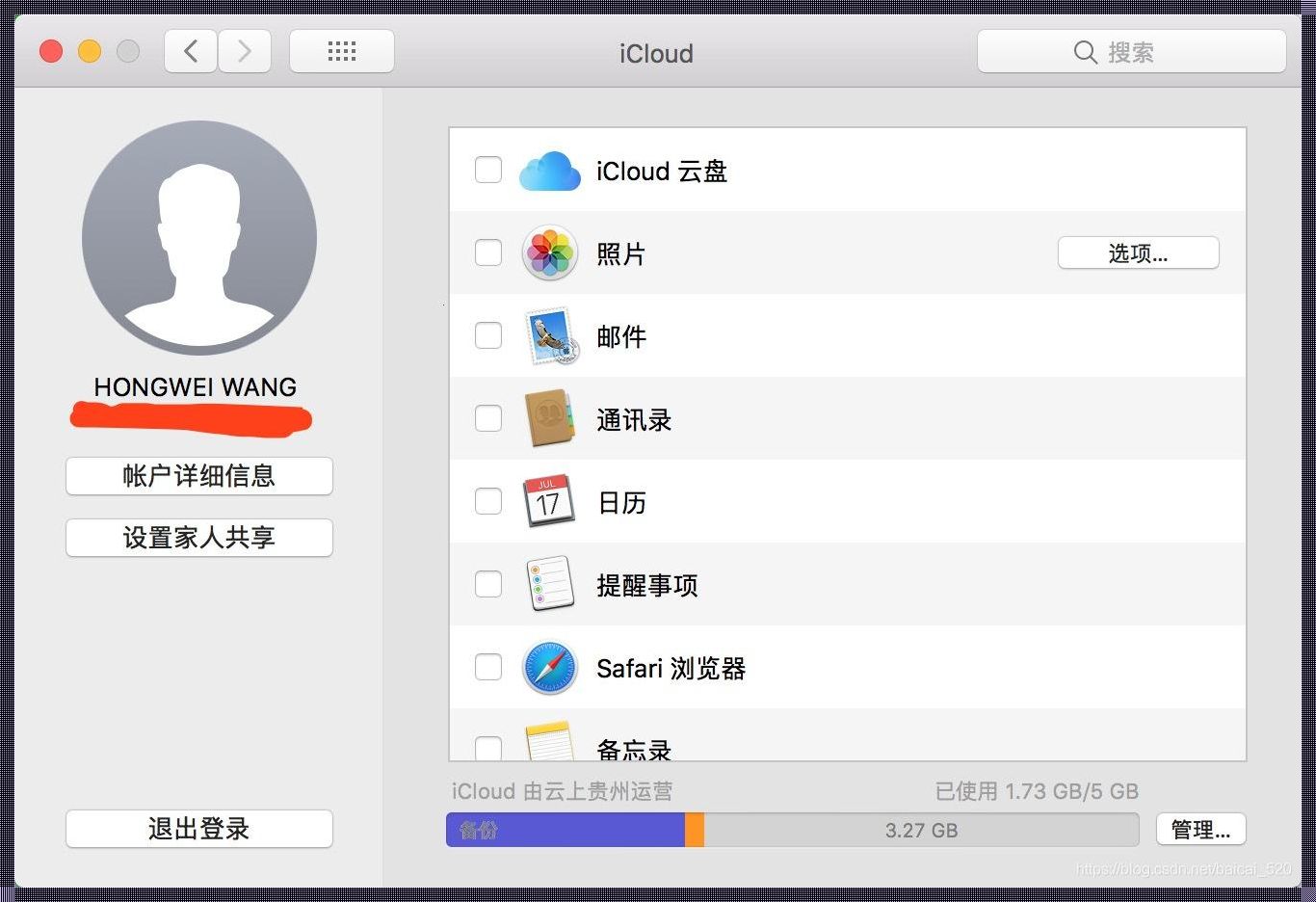This screenshot has height=902, width=1316.
Task: Click the orange segment of storage bar
Action: 695,830
